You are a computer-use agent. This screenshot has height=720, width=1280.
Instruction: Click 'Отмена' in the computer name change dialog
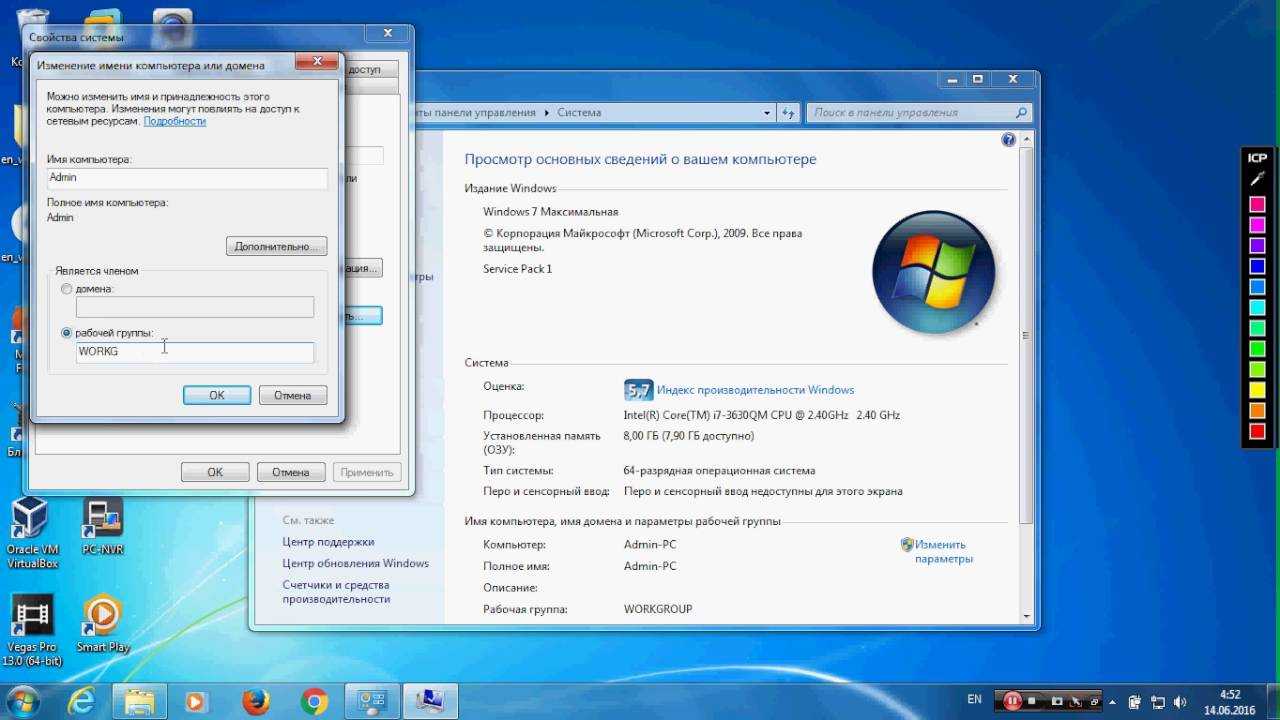pos(293,395)
